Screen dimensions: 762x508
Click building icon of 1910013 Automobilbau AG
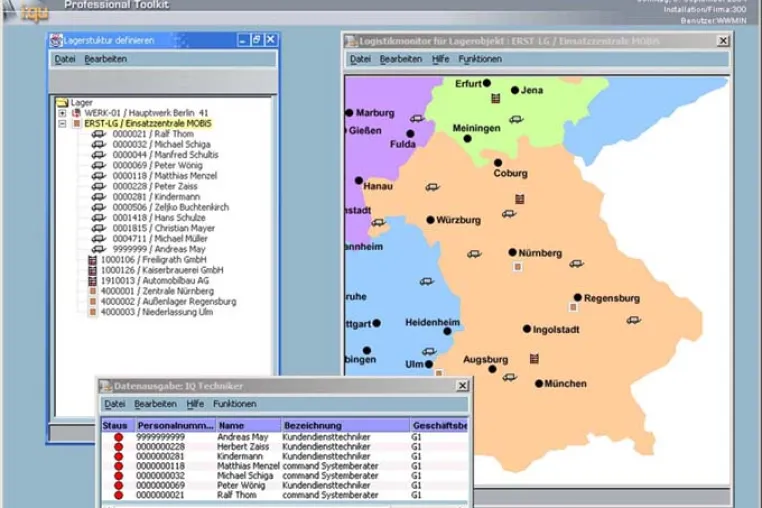[92, 281]
